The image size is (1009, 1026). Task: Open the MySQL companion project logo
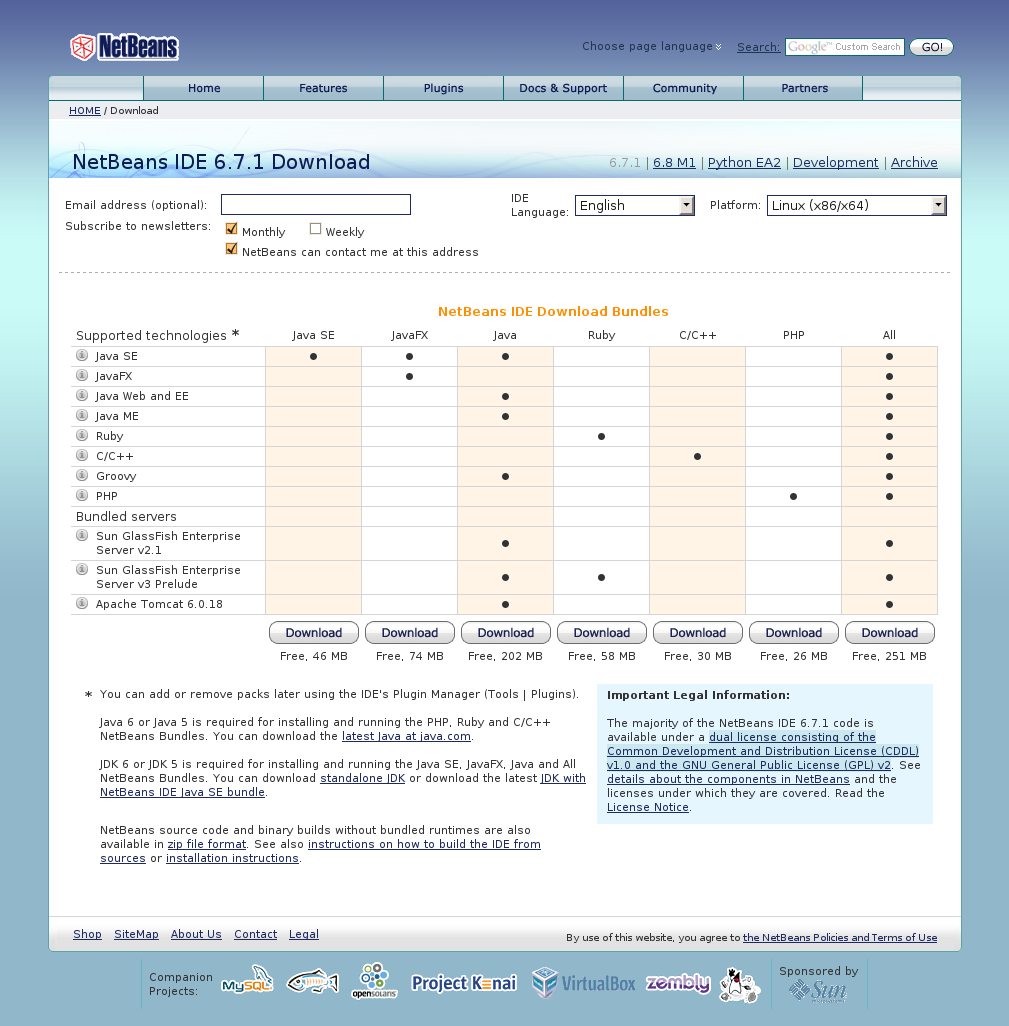[x=247, y=981]
